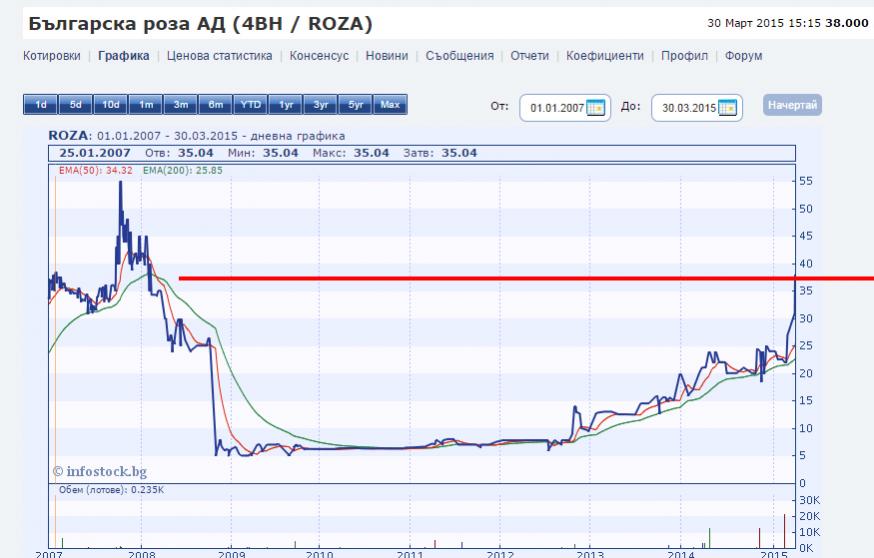Click the Обем (лотове): 0.235K label
Viewport: 874px width, 558px height.
(111, 490)
